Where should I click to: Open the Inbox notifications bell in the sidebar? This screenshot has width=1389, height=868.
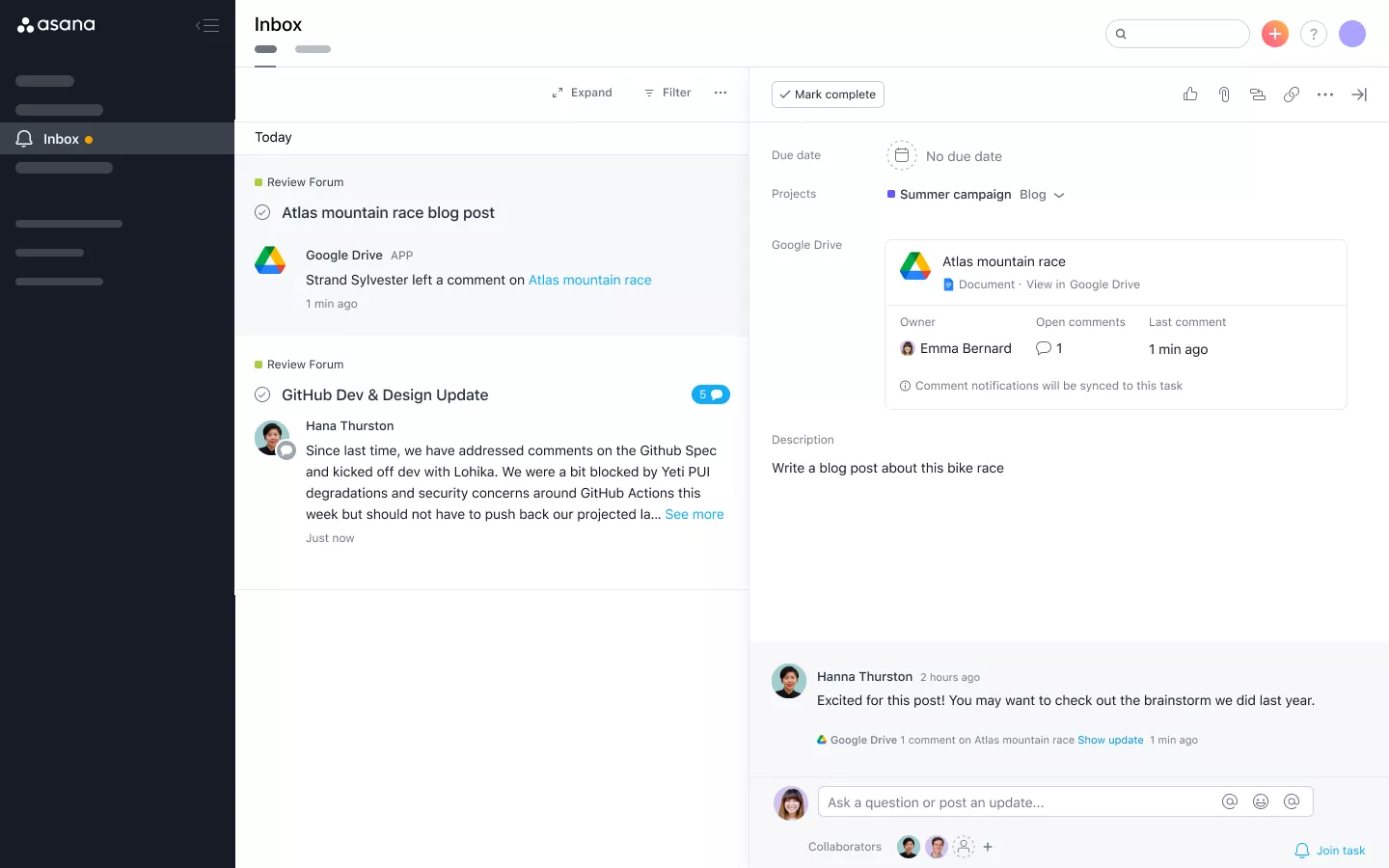pos(23,139)
